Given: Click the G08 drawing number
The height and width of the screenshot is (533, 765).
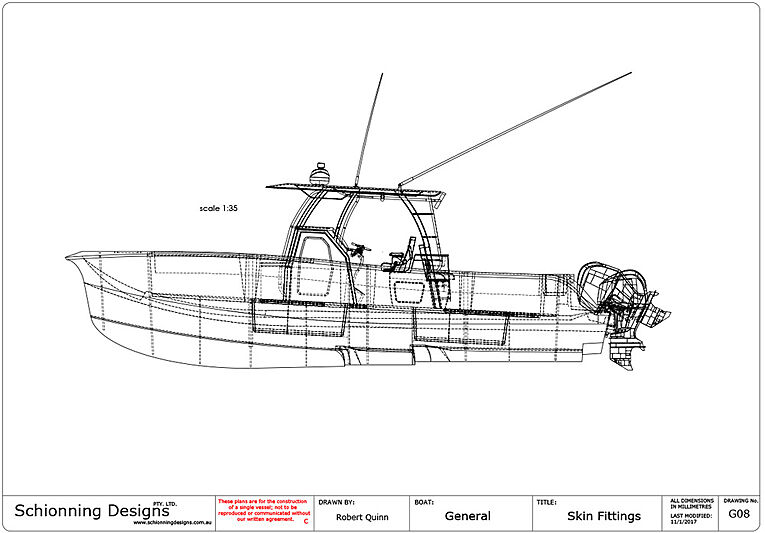Looking at the screenshot, I should pyautogui.click(x=739, y=514).
